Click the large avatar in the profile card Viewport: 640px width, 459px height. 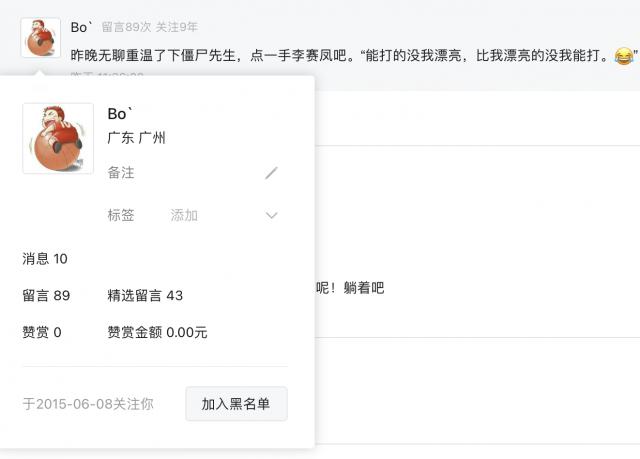click(58, 138)
